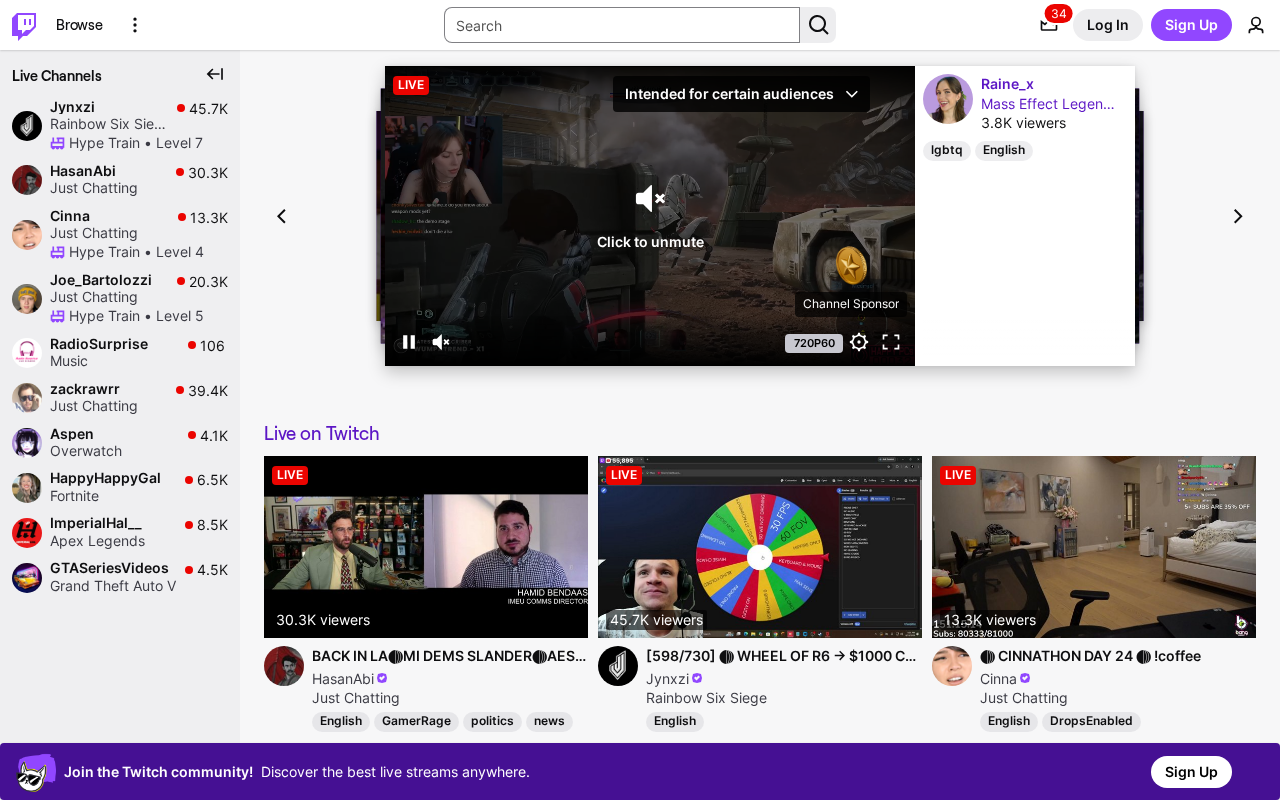The height and width of the screenshot is (800, 1280).
Task: Open the CINNATHON DAY 24 stream title
Action: (x=1090, y=656)
